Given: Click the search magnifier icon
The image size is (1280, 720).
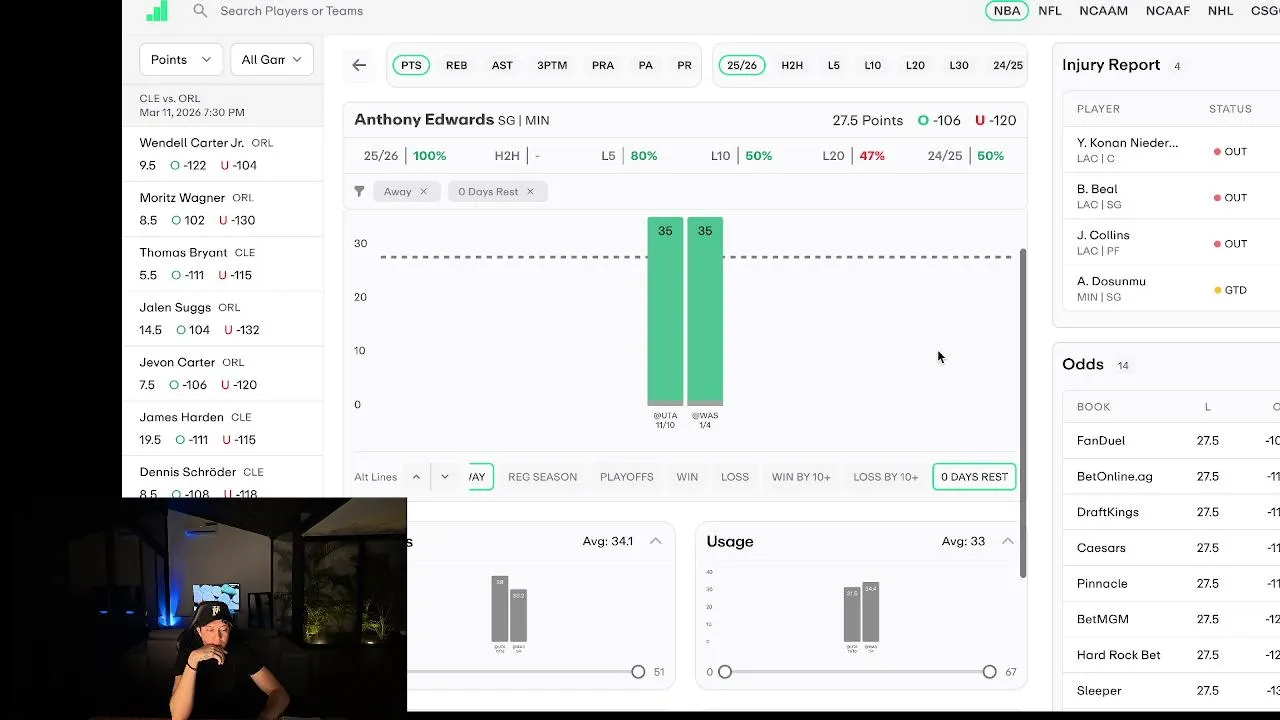Looking at the screenshot, I should coord(200,11).
